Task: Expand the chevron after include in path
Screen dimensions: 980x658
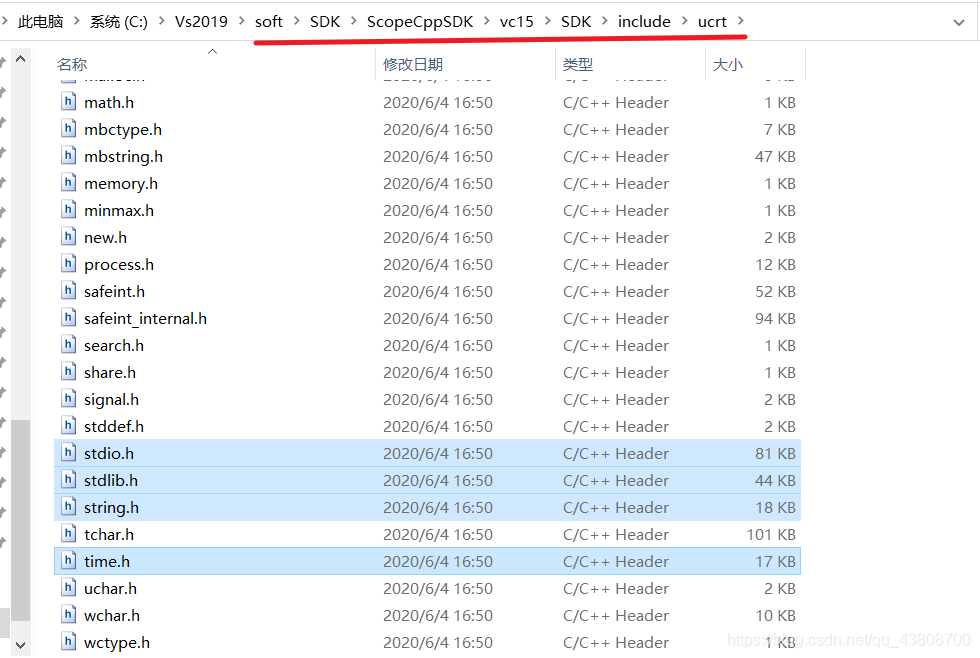Action: pyautogui.click(x=684, y=21)
